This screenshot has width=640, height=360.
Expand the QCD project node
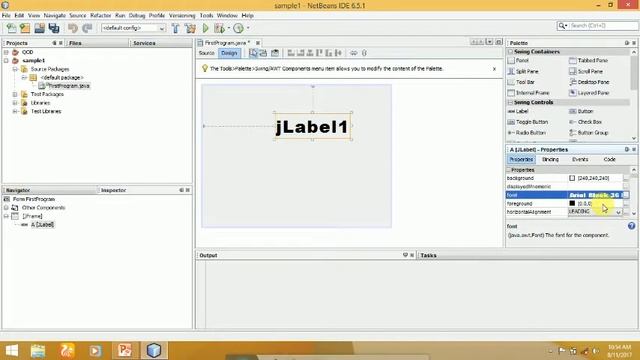(x=6, y=53)
